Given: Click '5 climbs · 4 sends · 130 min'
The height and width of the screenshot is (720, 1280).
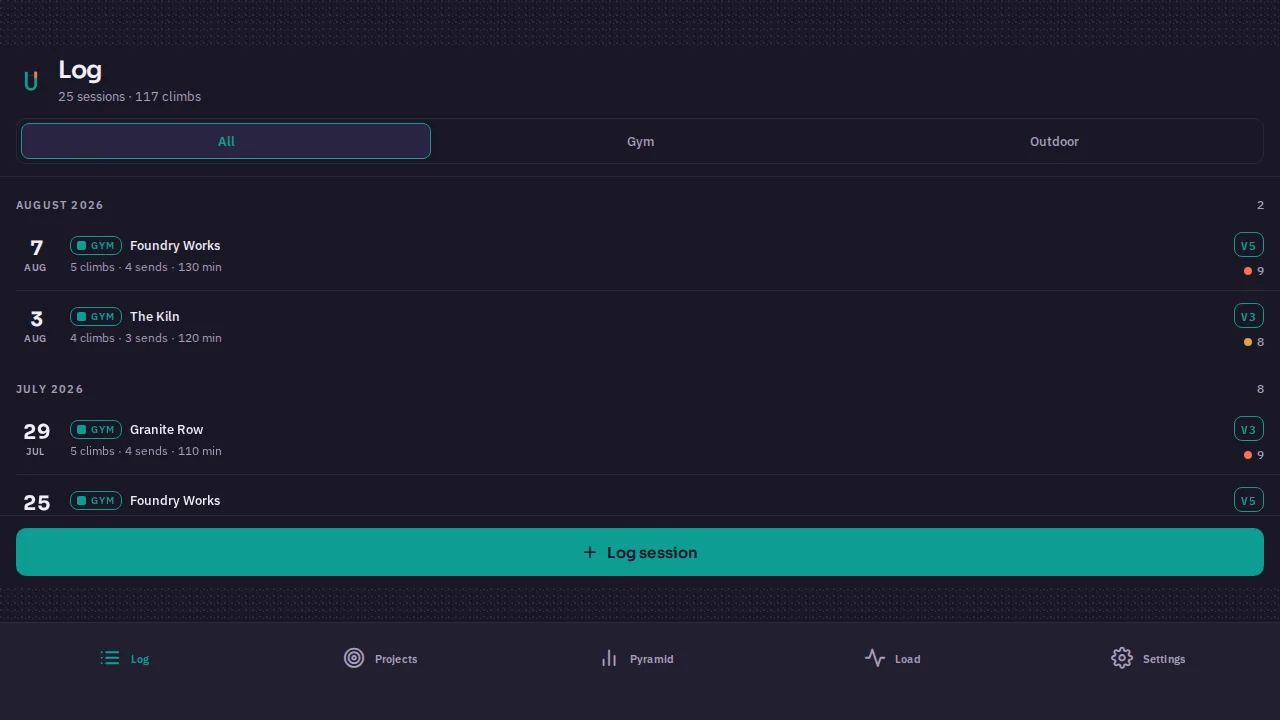Looking at the screenshot, I should [146, 267].
